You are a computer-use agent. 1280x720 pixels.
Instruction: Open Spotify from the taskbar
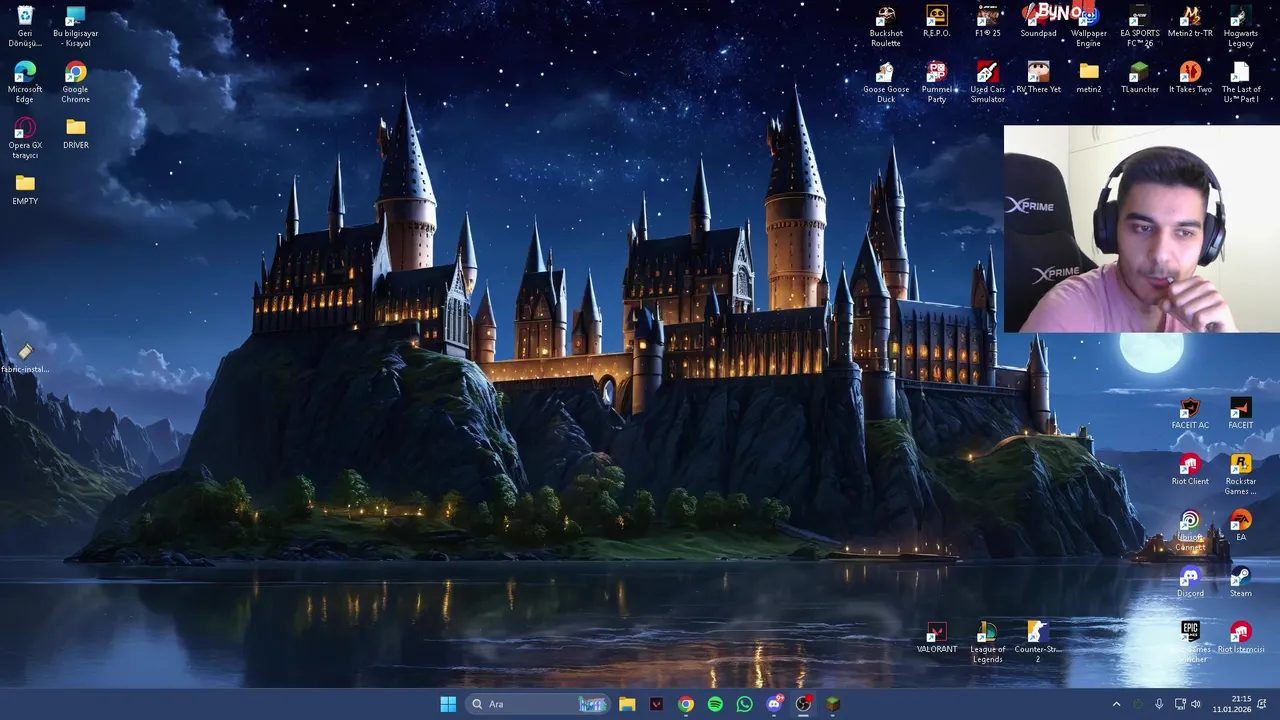click(x=715, y=704)
